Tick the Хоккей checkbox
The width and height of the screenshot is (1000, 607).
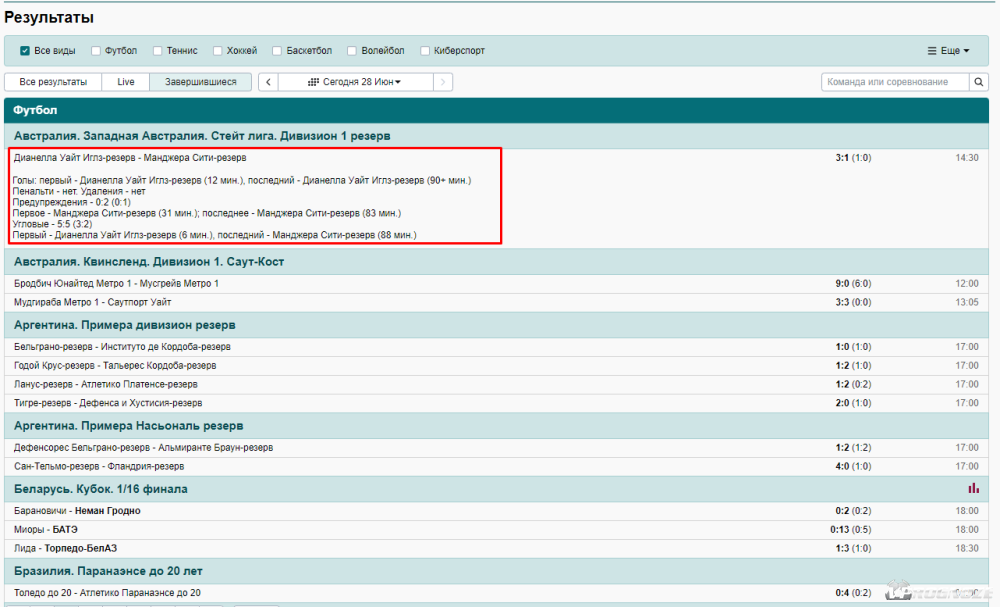(218, 51)
